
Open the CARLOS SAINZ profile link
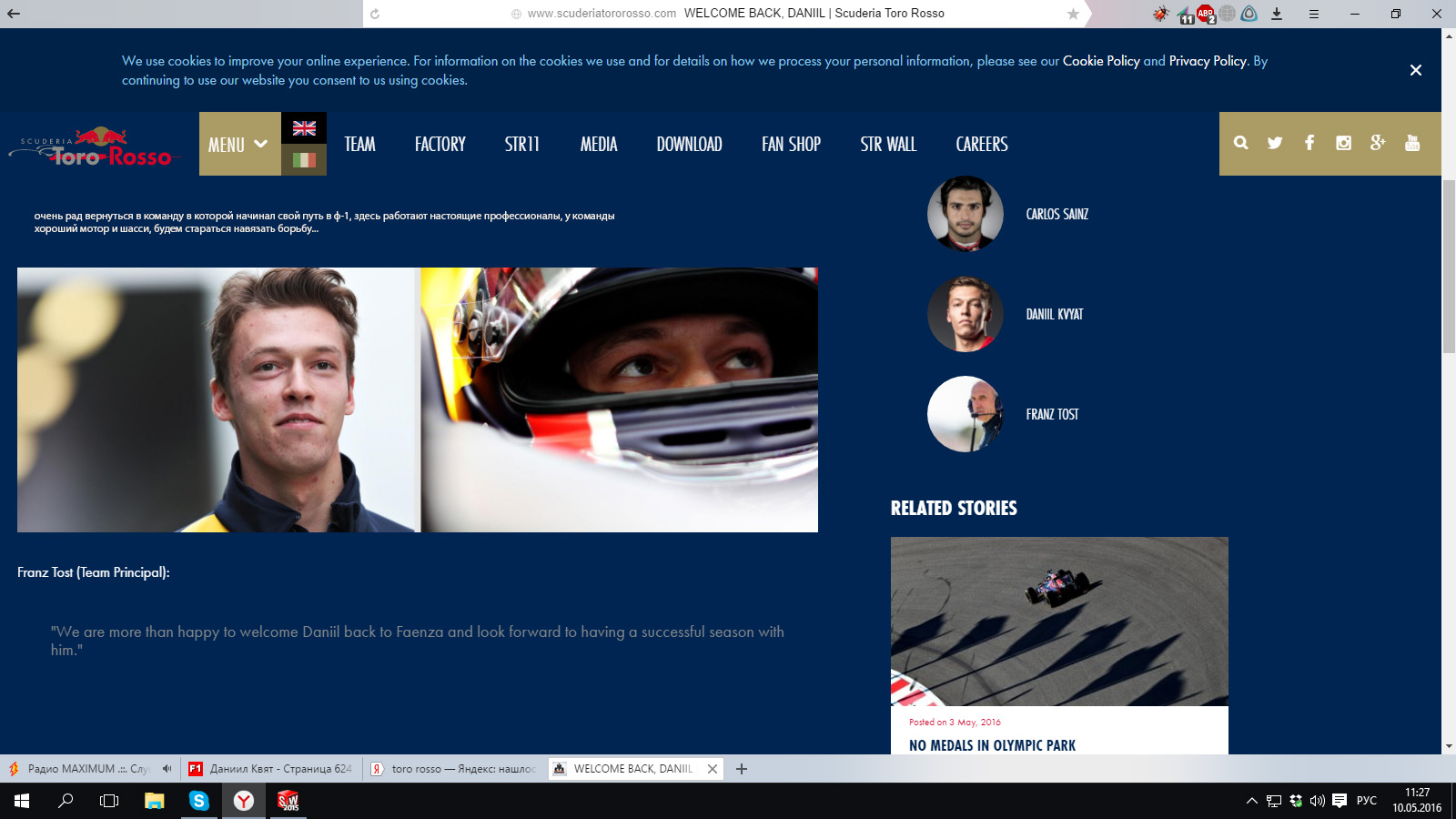[x=1057, y=214]
